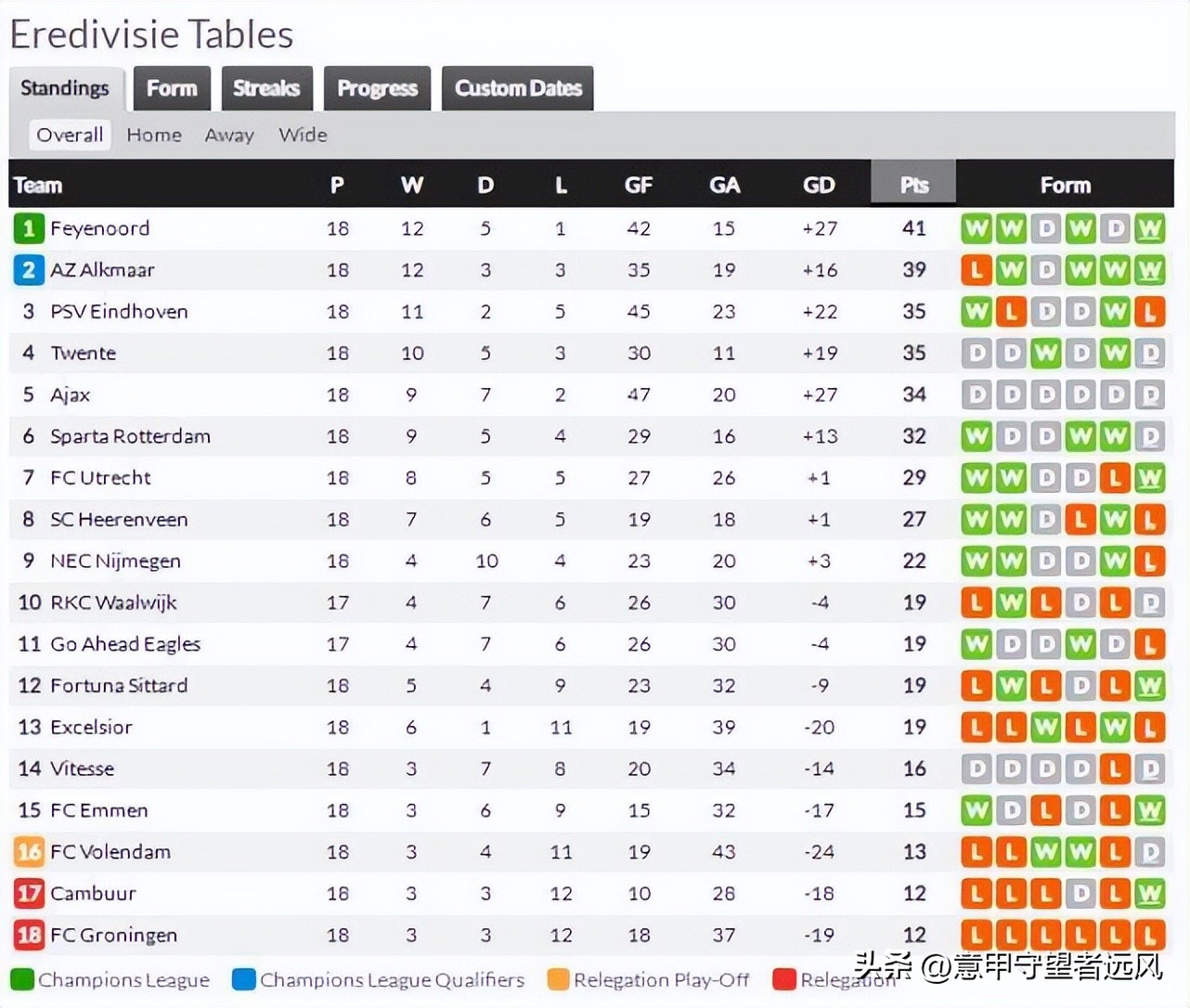The image size is (1190, 1008).
Task: Click FC Volendam's orange rank 16 badge
Action: click(29, 852)
